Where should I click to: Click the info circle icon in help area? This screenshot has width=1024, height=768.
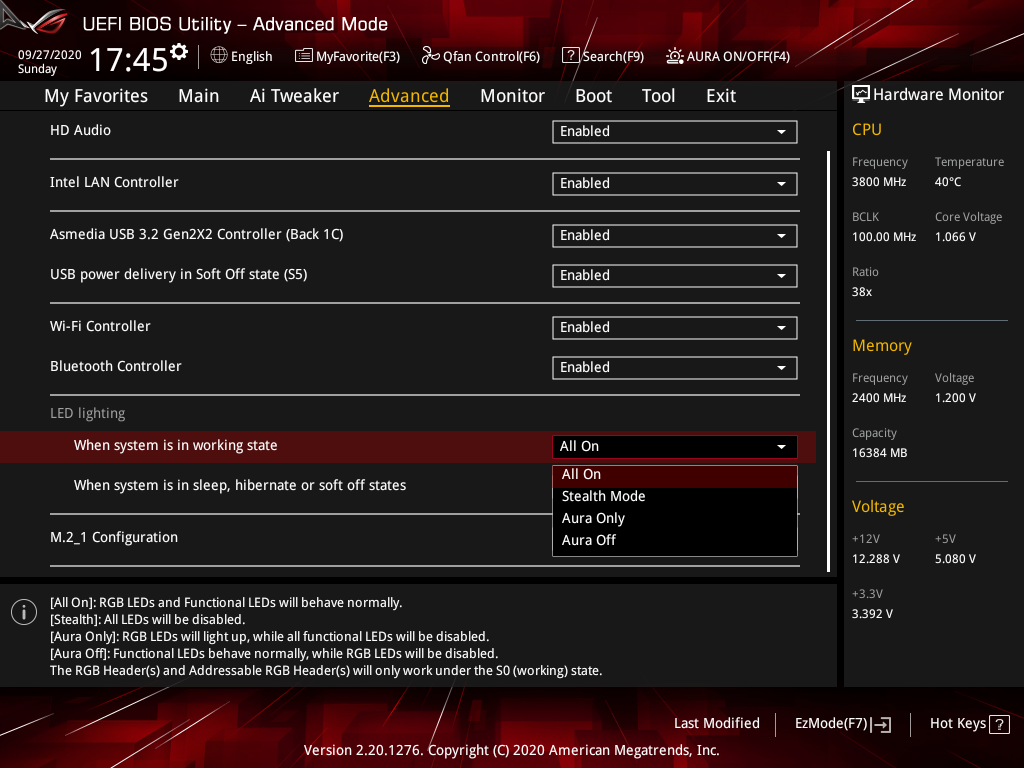click(24, 612)
